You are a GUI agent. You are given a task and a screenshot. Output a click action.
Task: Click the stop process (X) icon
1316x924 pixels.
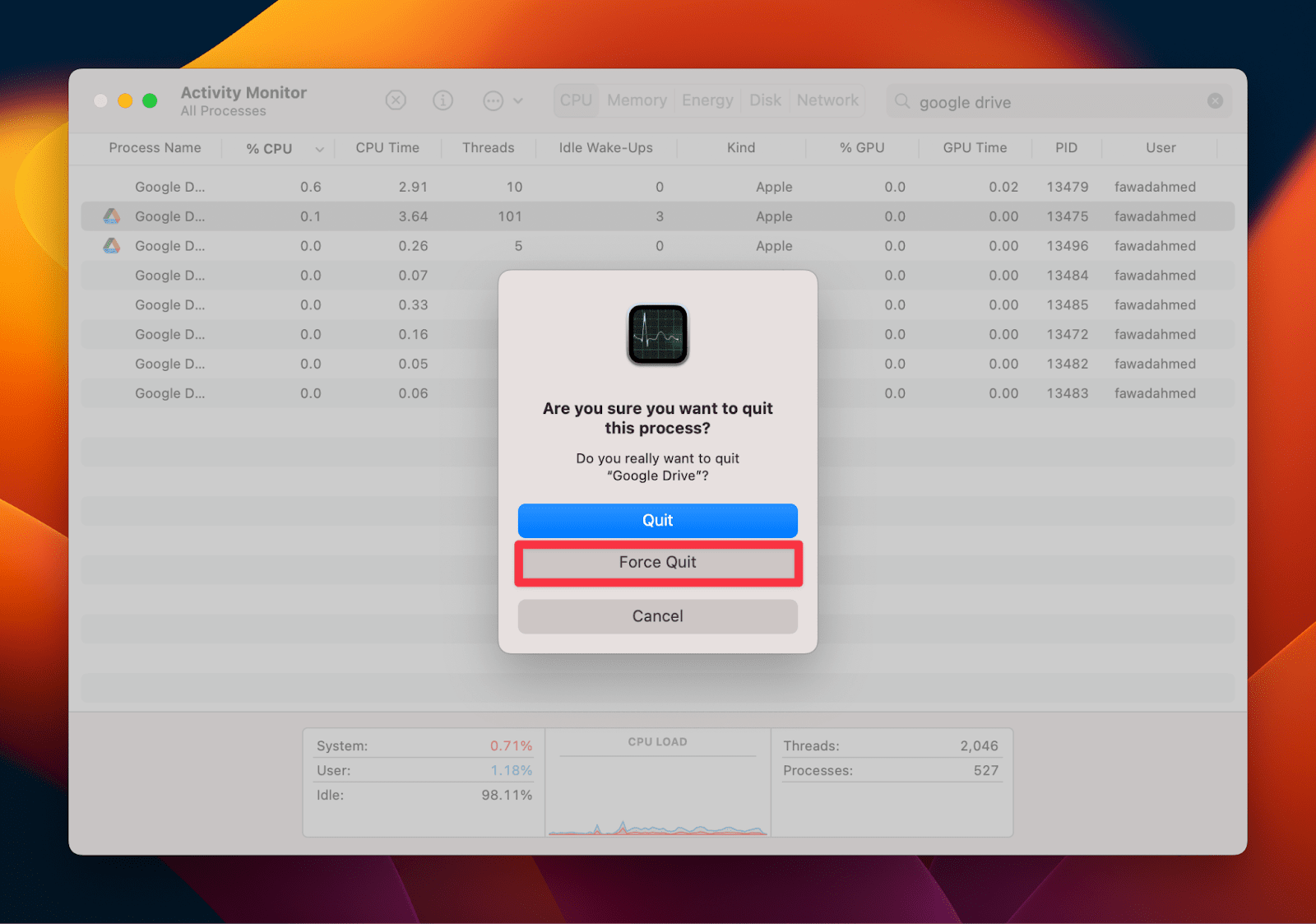click(x=396, y=100)
